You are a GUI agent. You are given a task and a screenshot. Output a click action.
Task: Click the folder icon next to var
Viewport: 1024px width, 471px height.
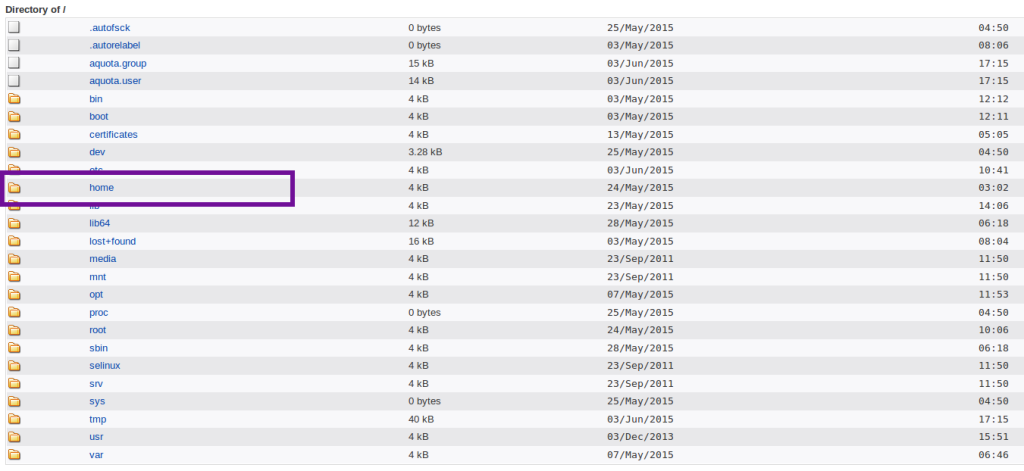click(x=14, y=455)
